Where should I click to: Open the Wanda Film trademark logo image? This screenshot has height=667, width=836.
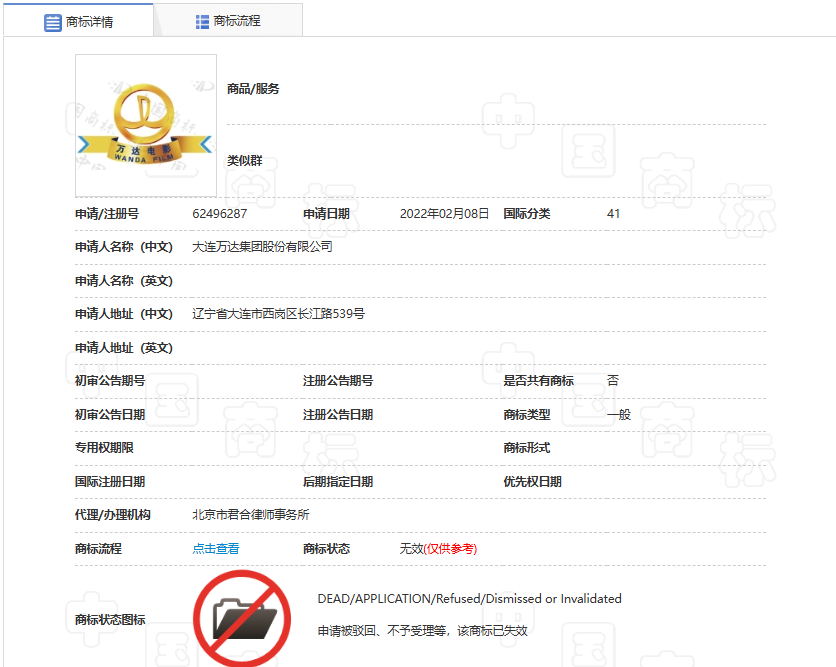(x=146, y=125)
